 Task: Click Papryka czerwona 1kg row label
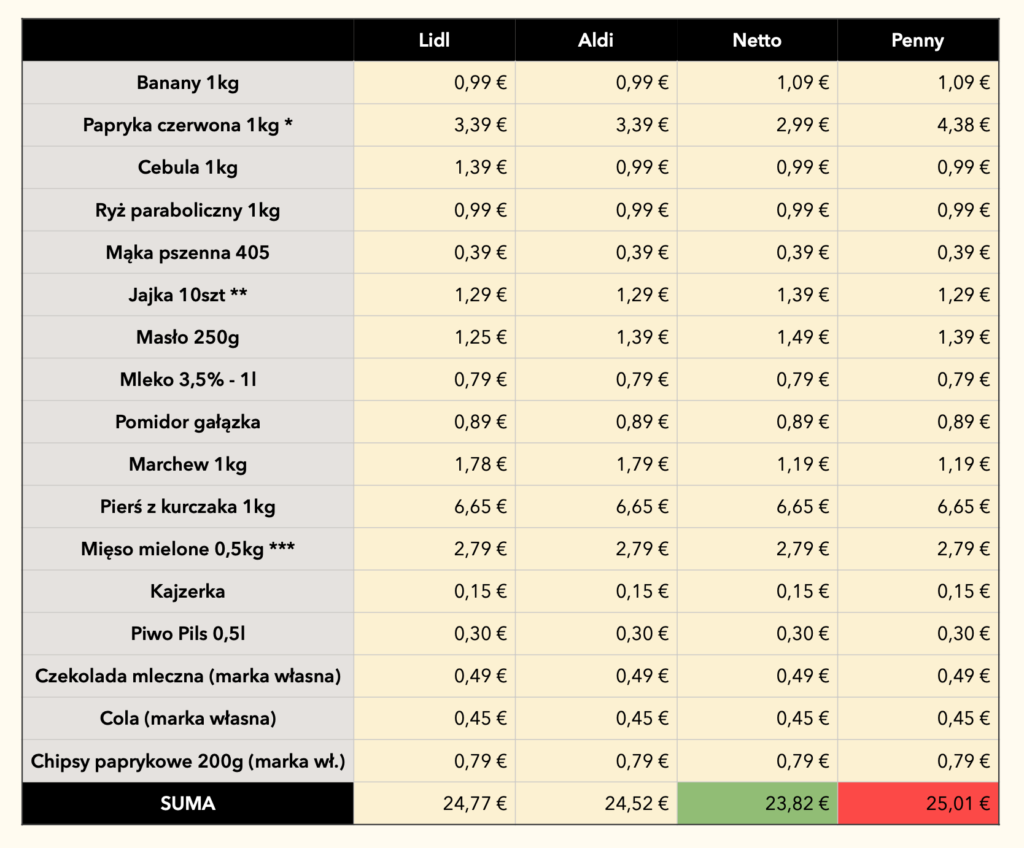[x=188, y=125]
